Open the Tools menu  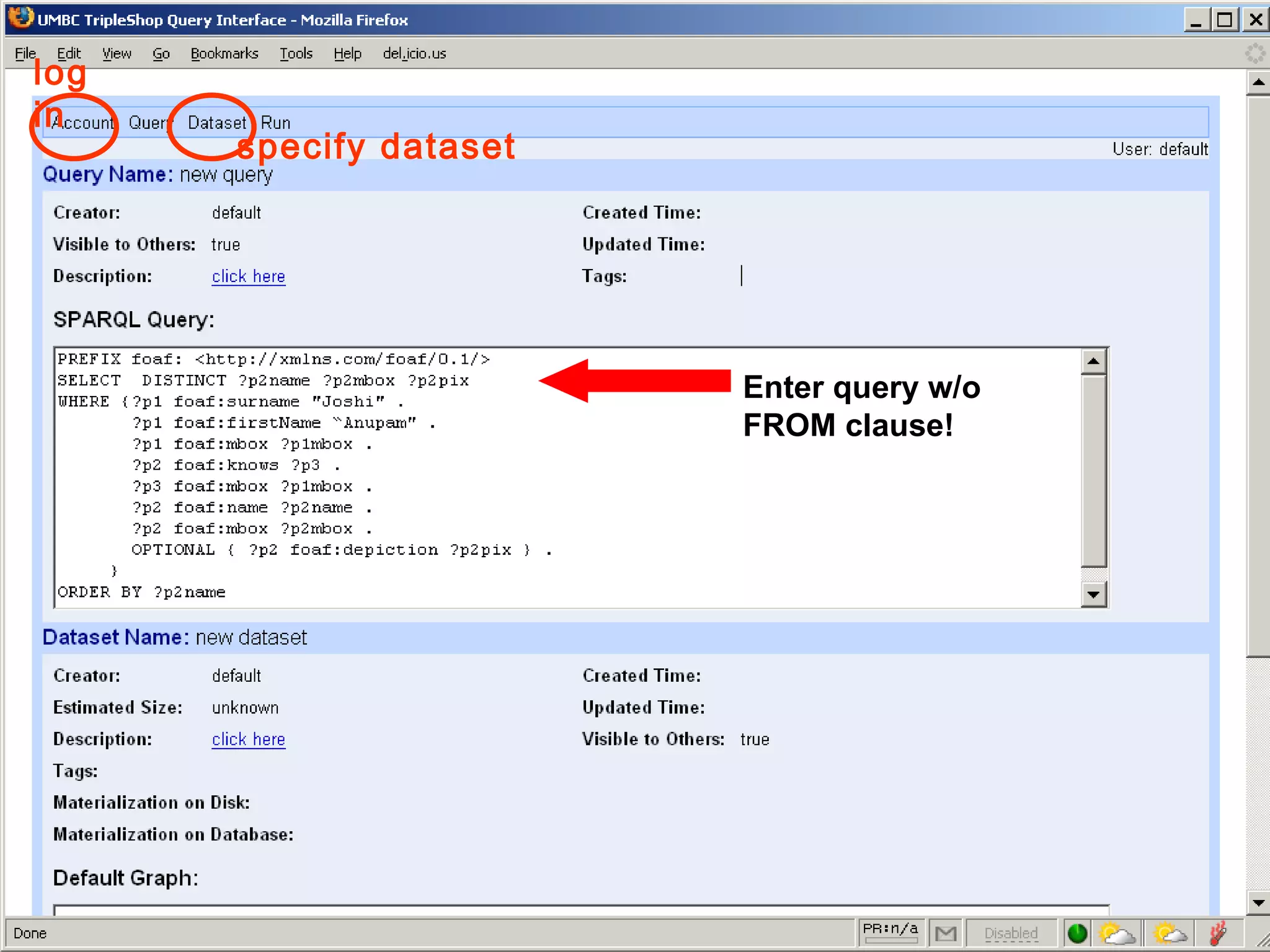click(296, 54)
